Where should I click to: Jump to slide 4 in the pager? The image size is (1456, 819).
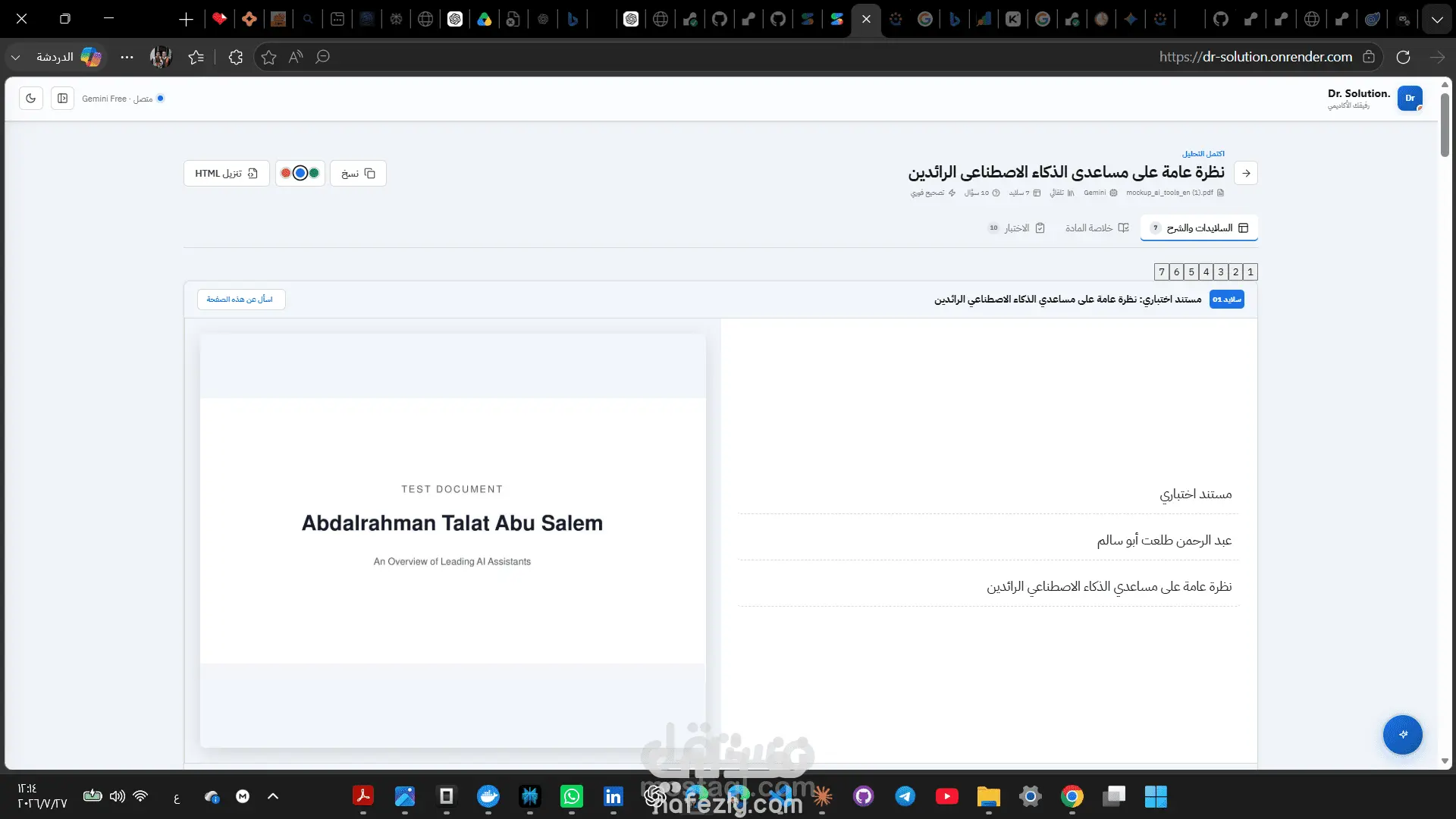1207,272
